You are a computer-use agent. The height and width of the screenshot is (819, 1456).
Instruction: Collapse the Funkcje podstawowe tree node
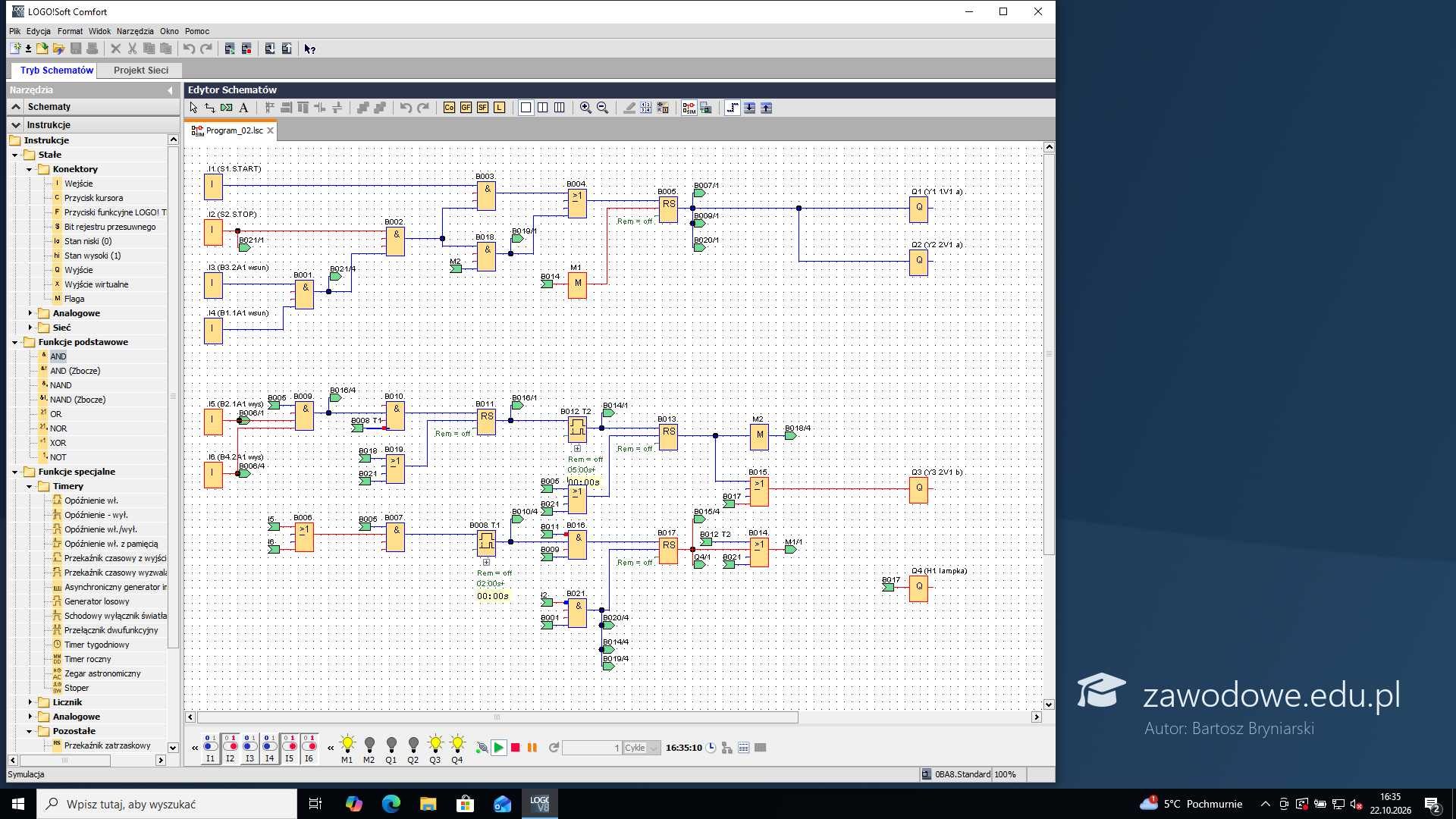click(x=14, y=342)
